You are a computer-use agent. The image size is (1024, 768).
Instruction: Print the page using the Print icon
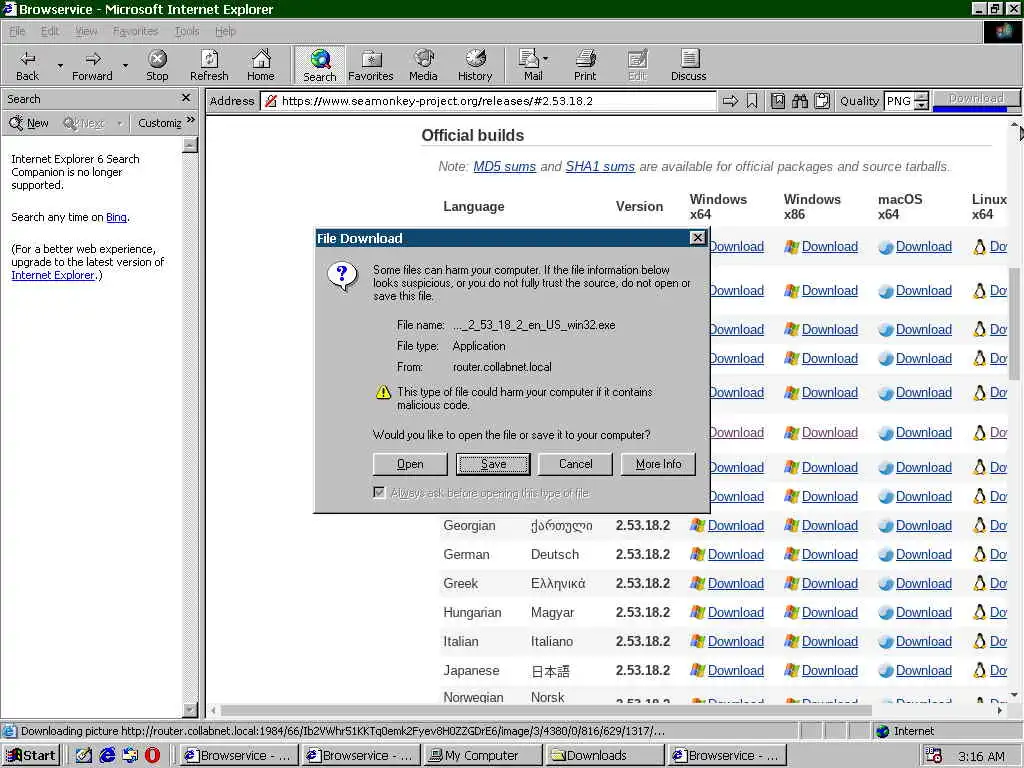click(x=585, y=59)
